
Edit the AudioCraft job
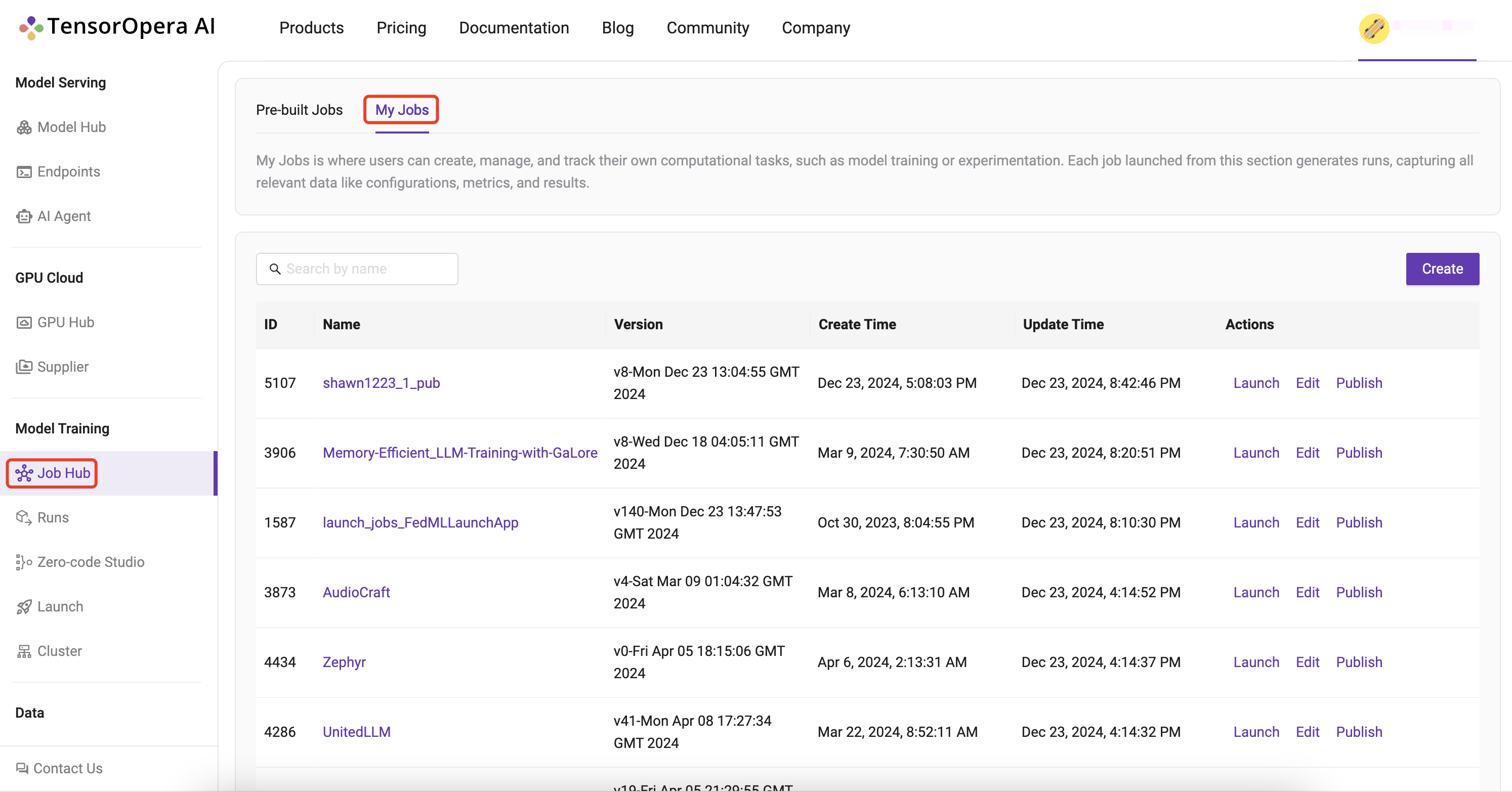point(1308,593)
